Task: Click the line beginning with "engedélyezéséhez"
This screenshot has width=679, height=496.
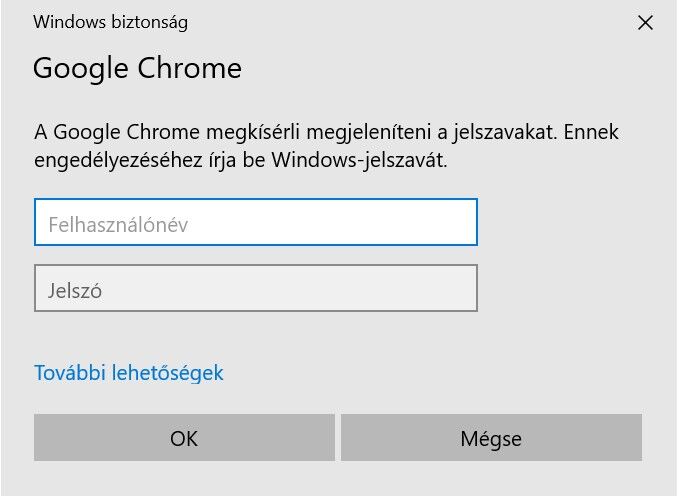Action: [x=240, y=158]
